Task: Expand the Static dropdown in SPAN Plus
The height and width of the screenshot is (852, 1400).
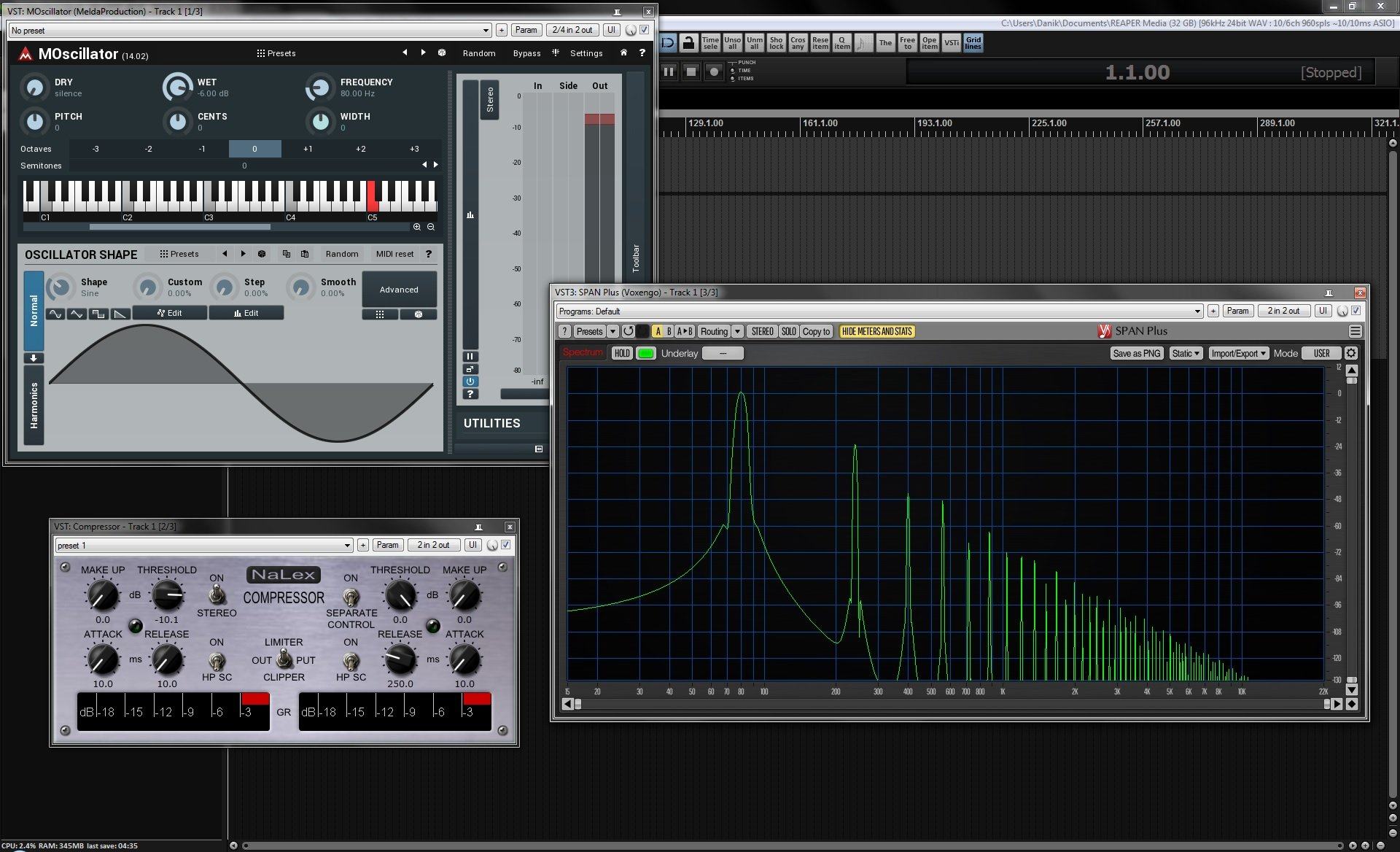Action: (x=1185, y=353)
